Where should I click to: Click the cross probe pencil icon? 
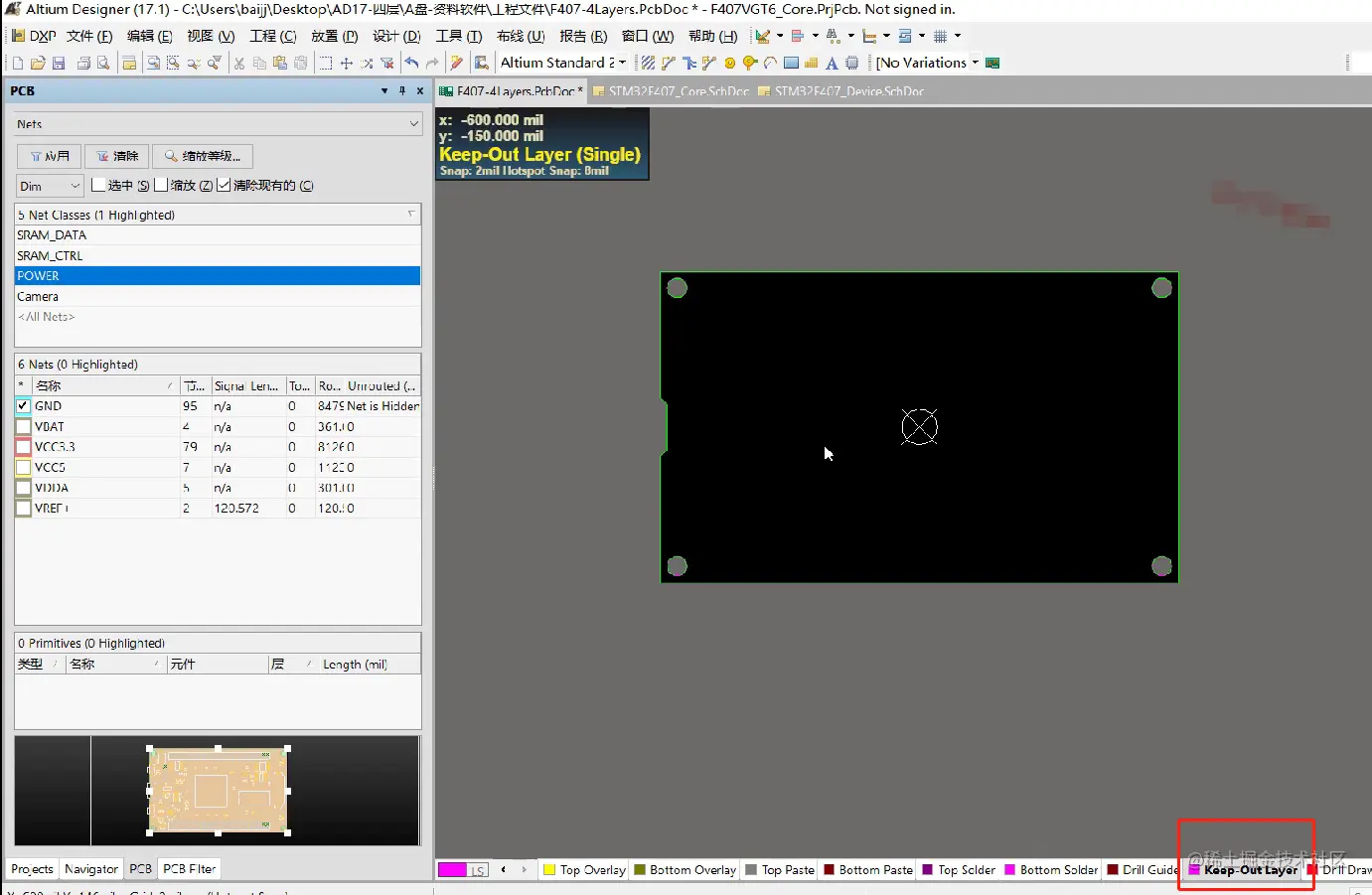(x=456, y=63)
